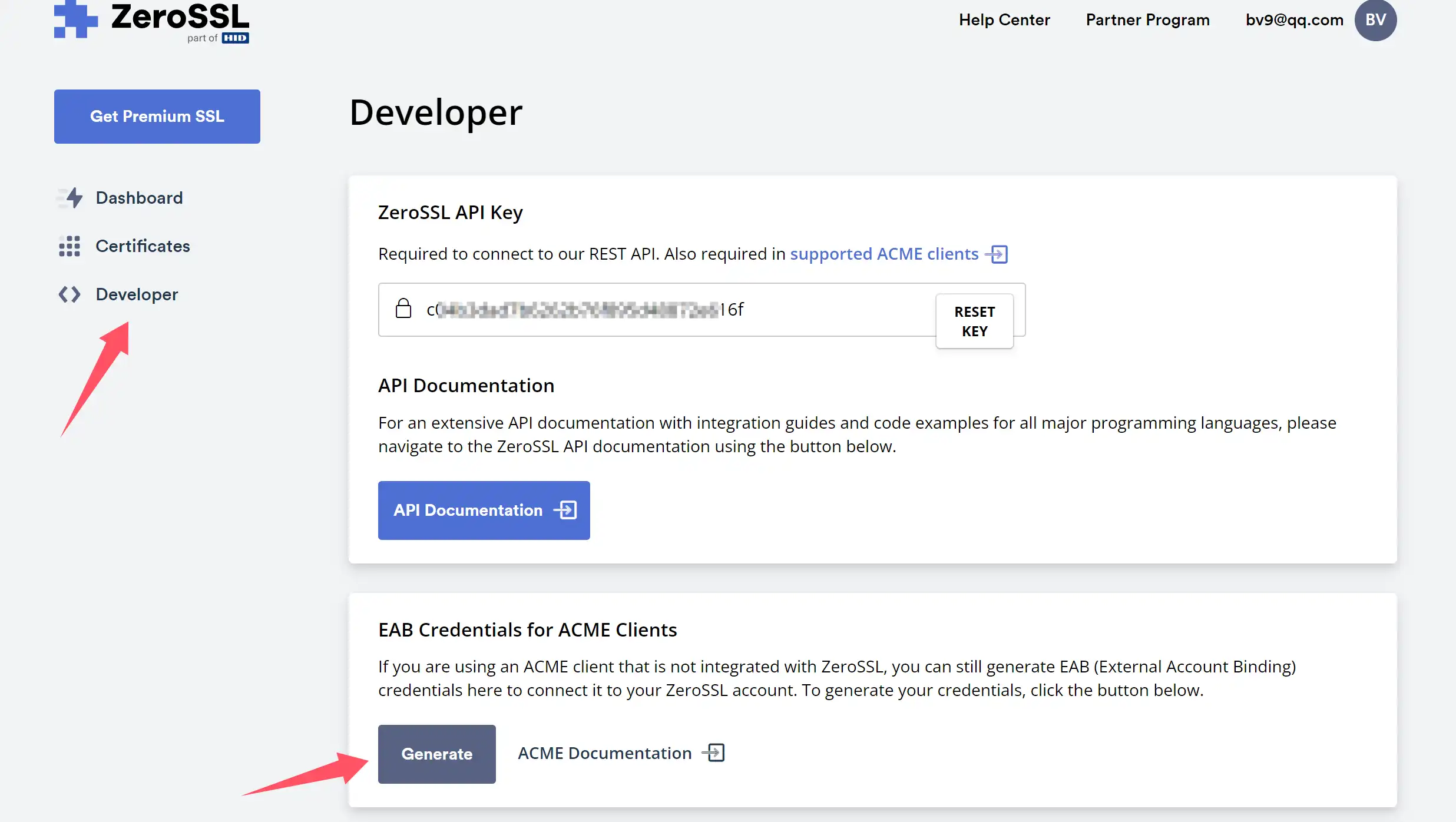Open the BV avatar menu
The width and height of the screenshot is (1456, 822).
tap(1375, 20)
